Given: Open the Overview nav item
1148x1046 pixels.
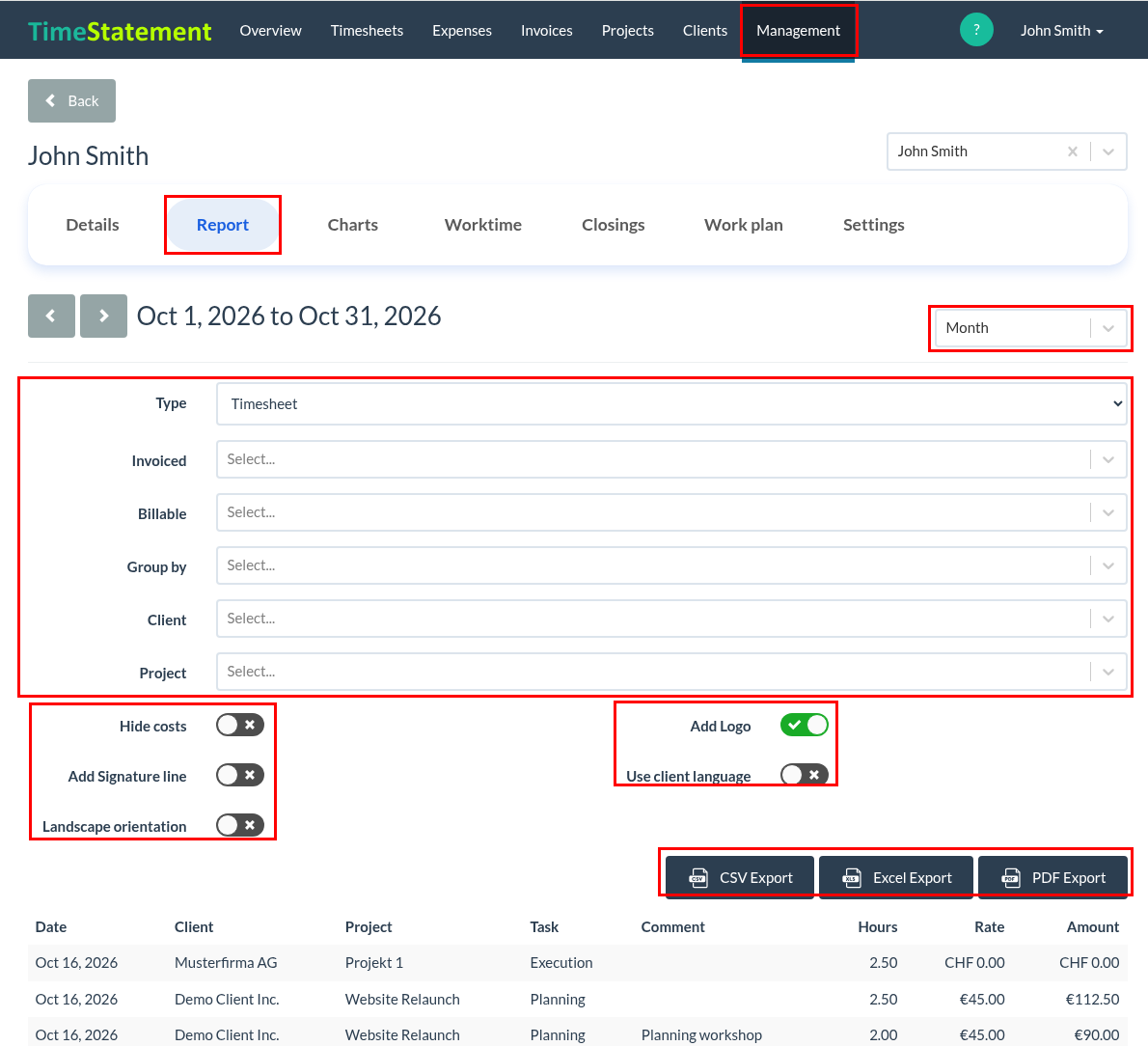Looking at the screenshot, I should [x=270, y=31].
